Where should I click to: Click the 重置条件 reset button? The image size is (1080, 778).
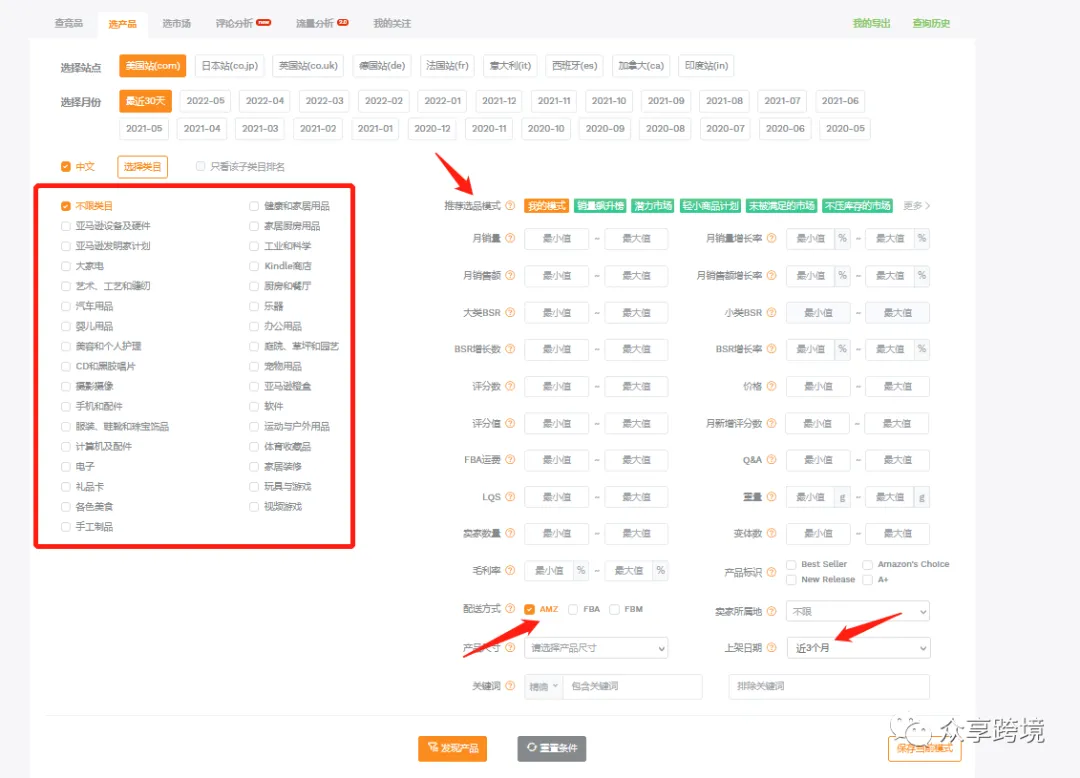(552, 748)
